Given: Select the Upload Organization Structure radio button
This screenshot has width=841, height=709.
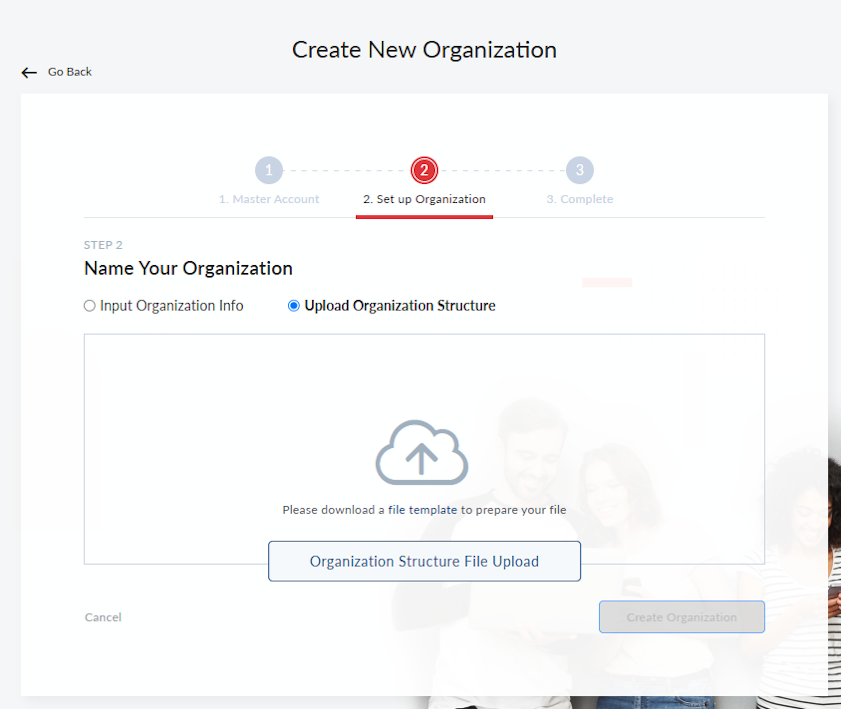Looking at the screenshot, I should 293,305.
